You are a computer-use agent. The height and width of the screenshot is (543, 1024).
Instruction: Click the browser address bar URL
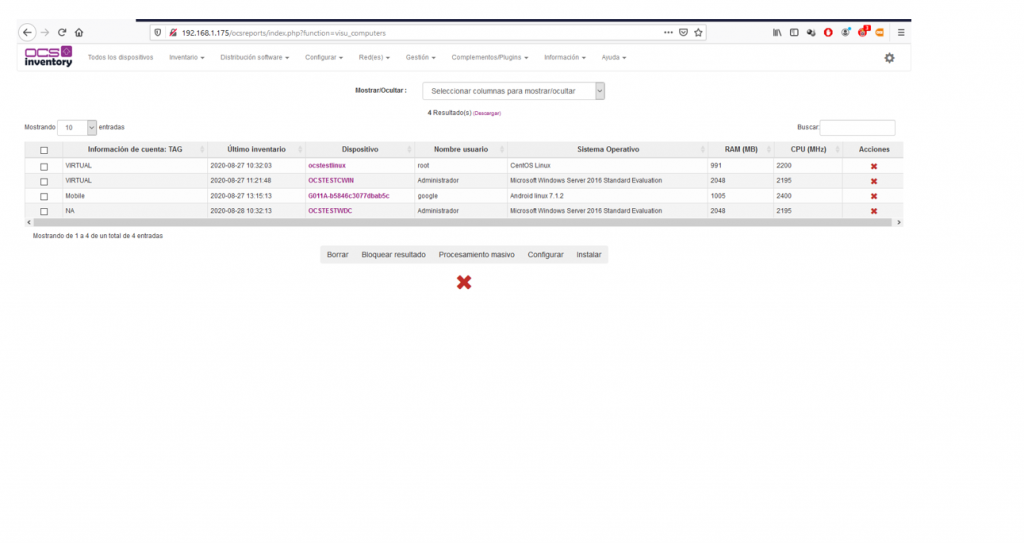click(283, 33)
